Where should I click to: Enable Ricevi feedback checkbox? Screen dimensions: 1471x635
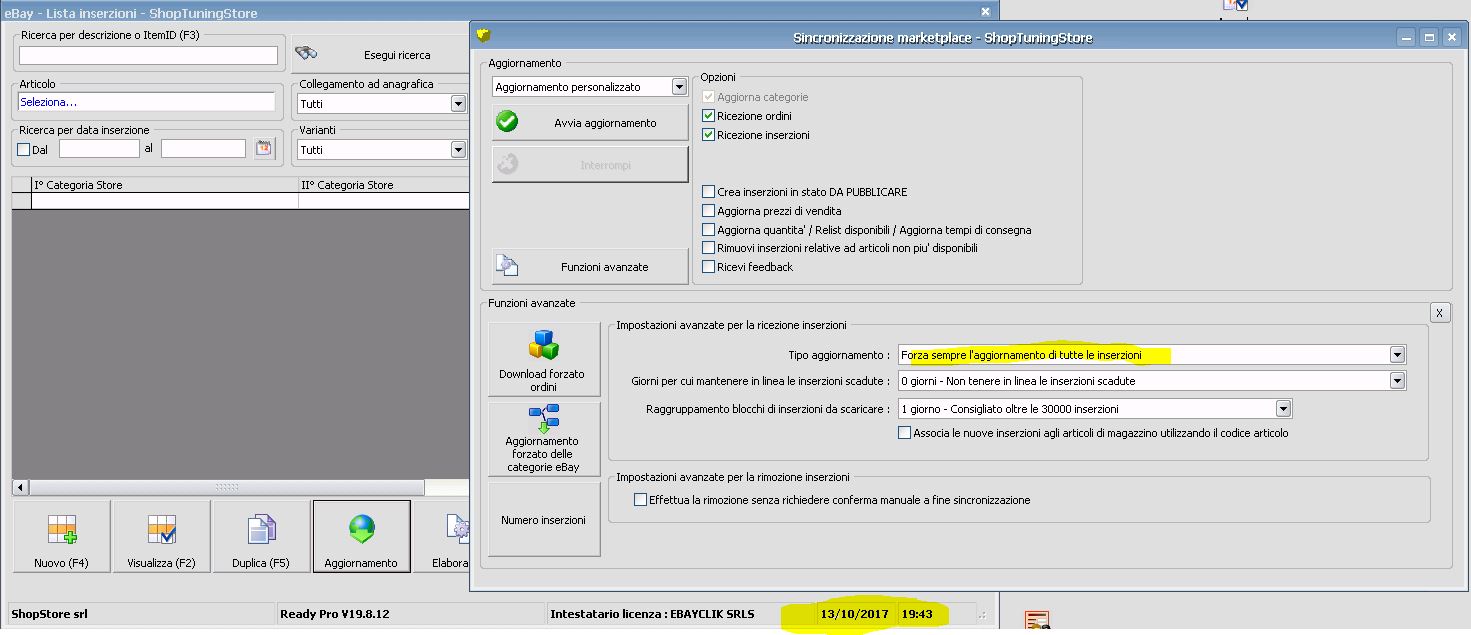pyautogui.click(x=709, y=267)
